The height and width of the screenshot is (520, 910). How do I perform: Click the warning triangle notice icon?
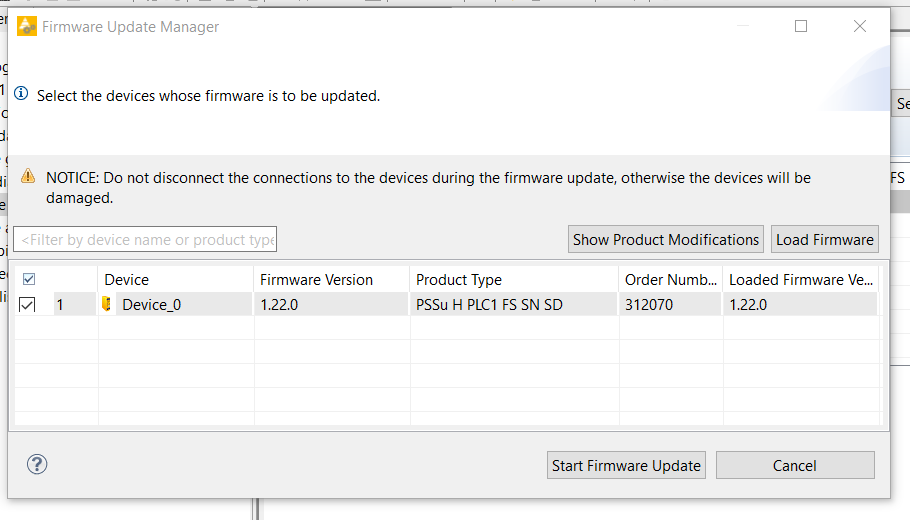click(28, 176)
